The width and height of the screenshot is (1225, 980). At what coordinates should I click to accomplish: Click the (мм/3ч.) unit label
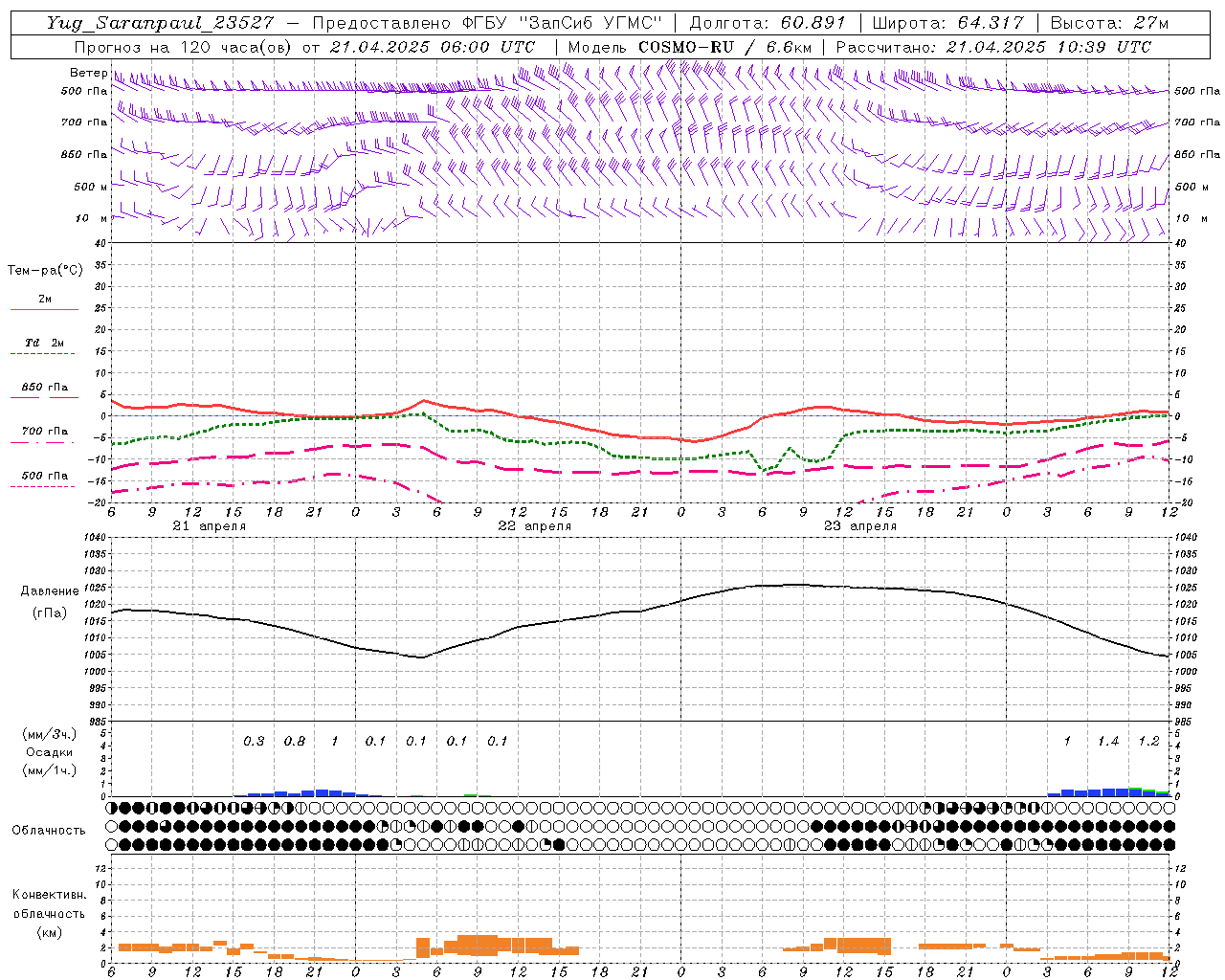(x=49, y=734)
